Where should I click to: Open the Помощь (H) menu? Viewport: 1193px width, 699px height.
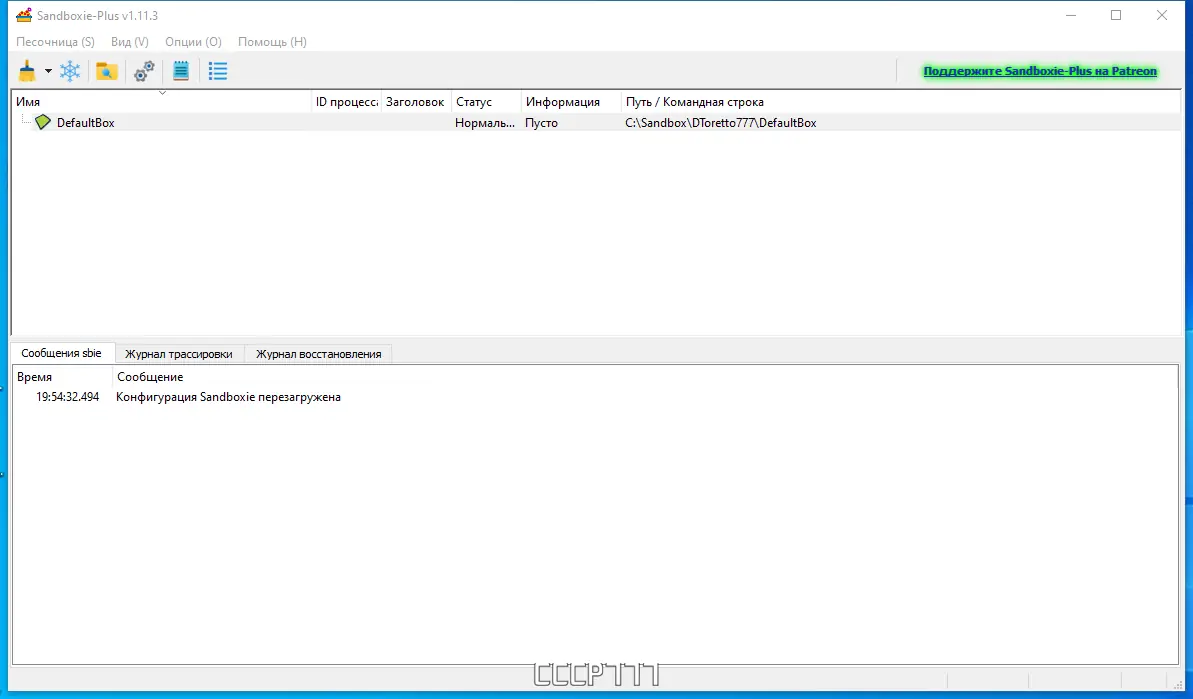[x=272, y=42]
